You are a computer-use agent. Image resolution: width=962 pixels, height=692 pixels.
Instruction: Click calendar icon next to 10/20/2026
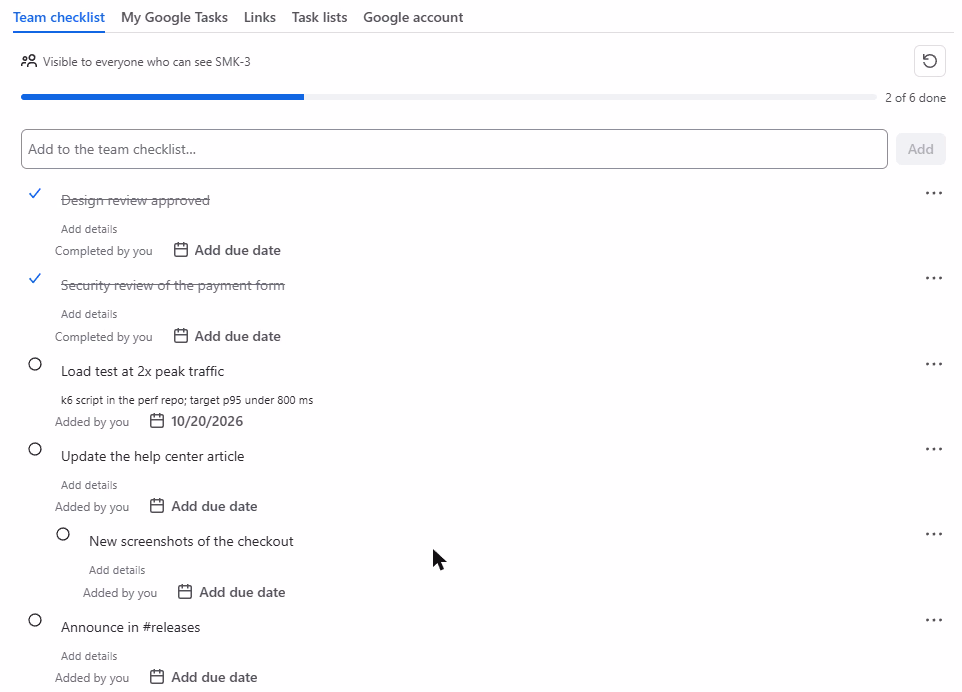[x=157, y=421]
